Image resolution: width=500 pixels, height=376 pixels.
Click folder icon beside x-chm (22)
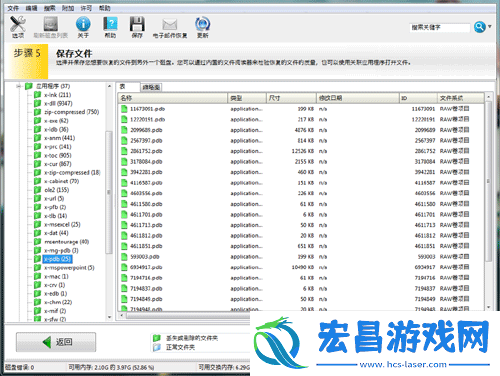pos(38,302)
